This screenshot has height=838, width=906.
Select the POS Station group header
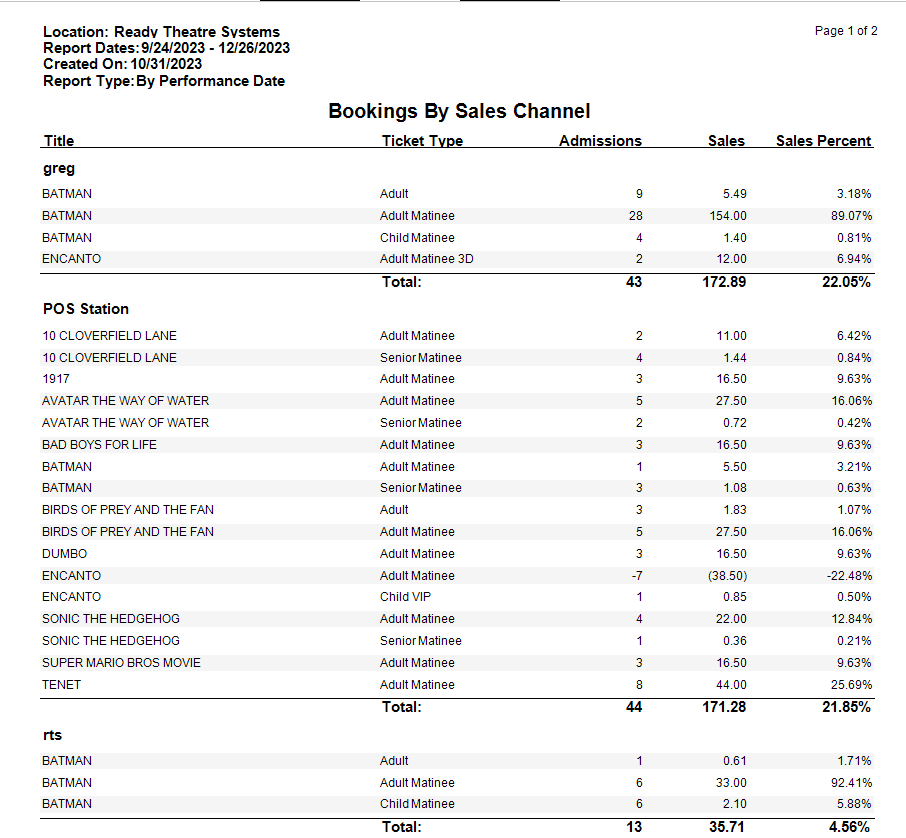tap(86, 309)
